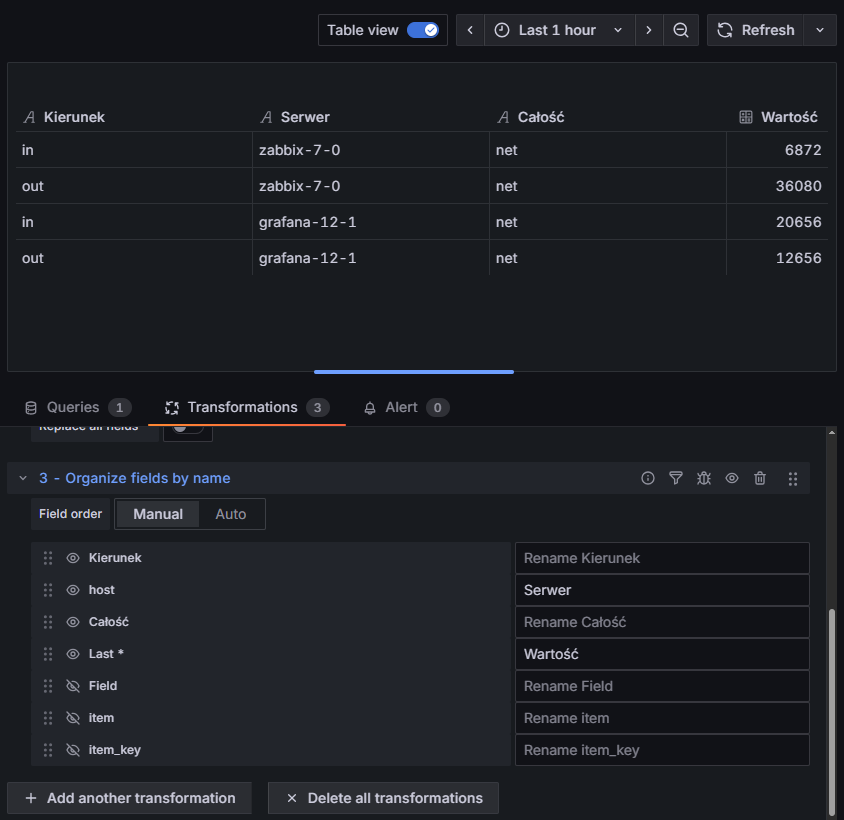The image size is (844, 820).
Task: Click Add another transformation button
Action: [x=129, y=798]
